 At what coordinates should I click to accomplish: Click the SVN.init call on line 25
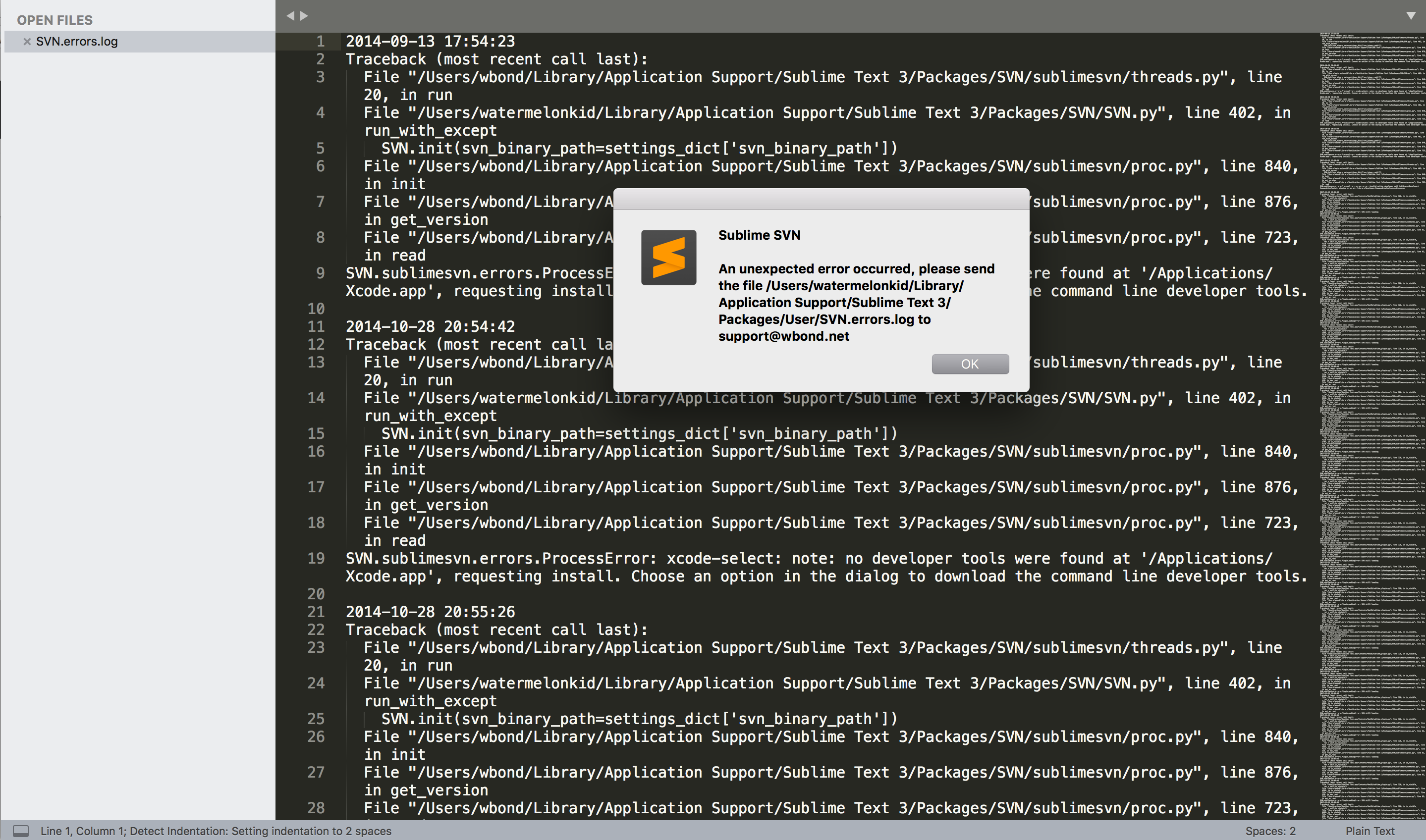click(x=639, y=719)
